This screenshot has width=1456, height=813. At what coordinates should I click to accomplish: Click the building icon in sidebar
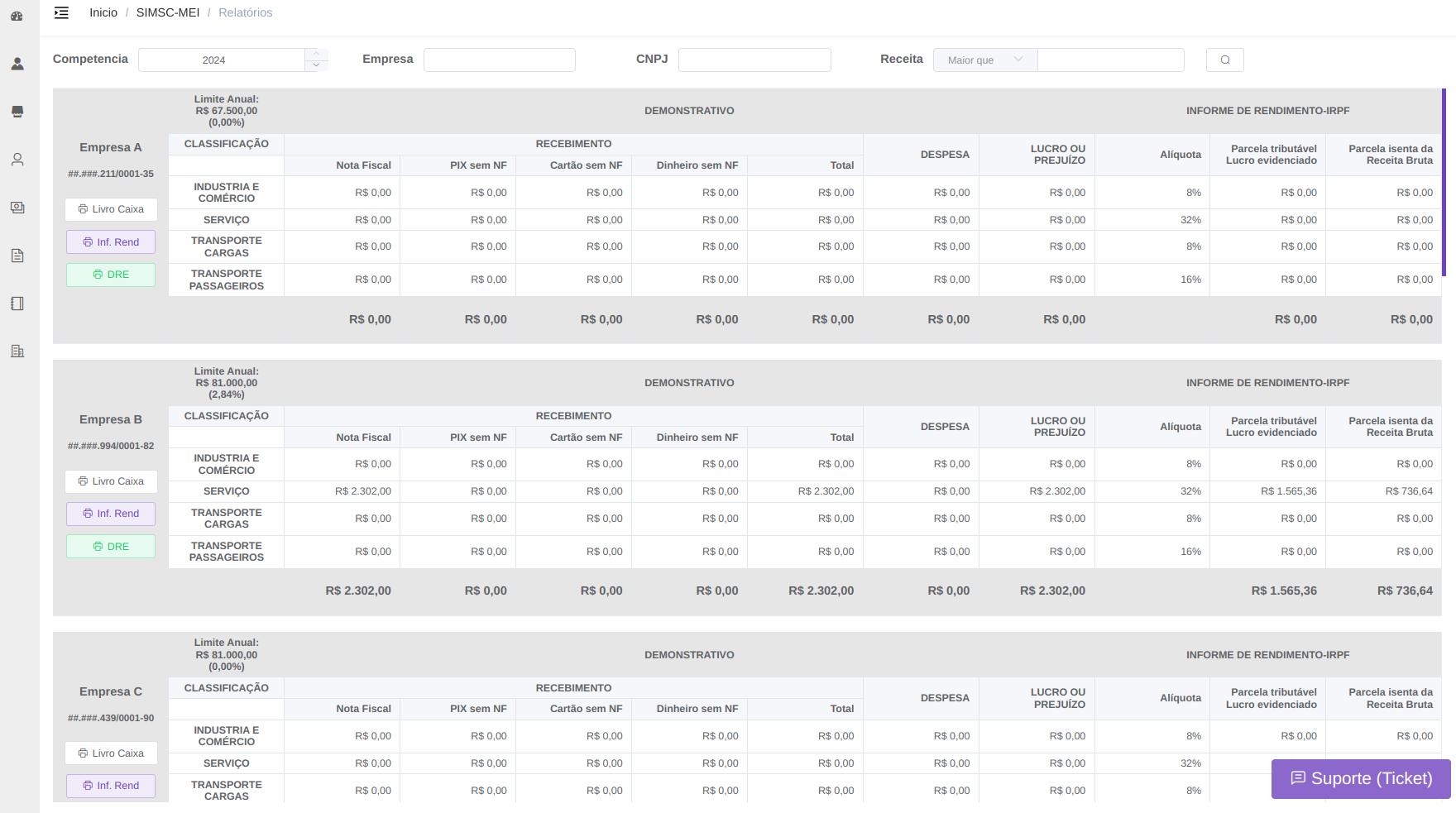click(17, 352)
